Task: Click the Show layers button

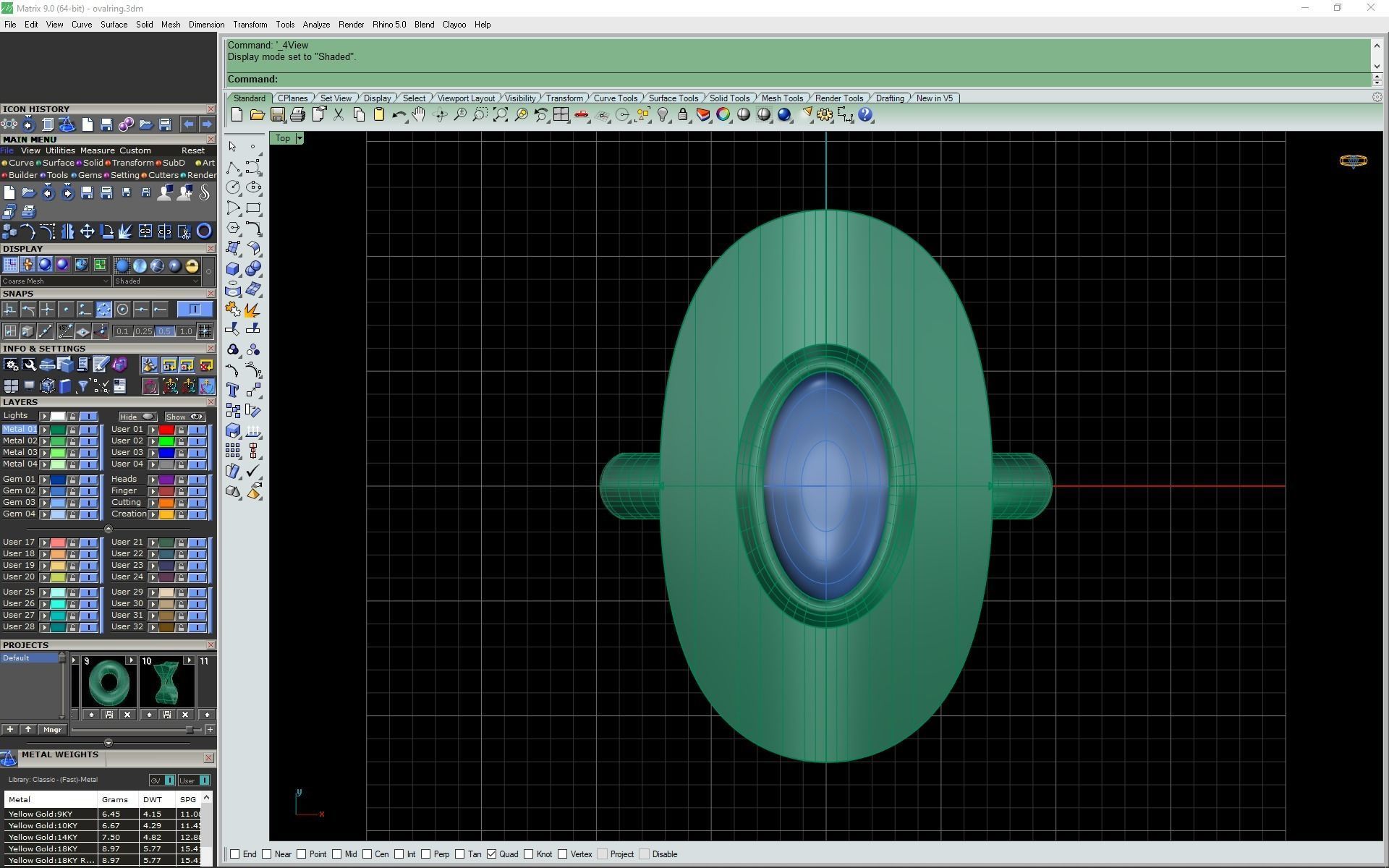Action: click(x=184, y=417)
